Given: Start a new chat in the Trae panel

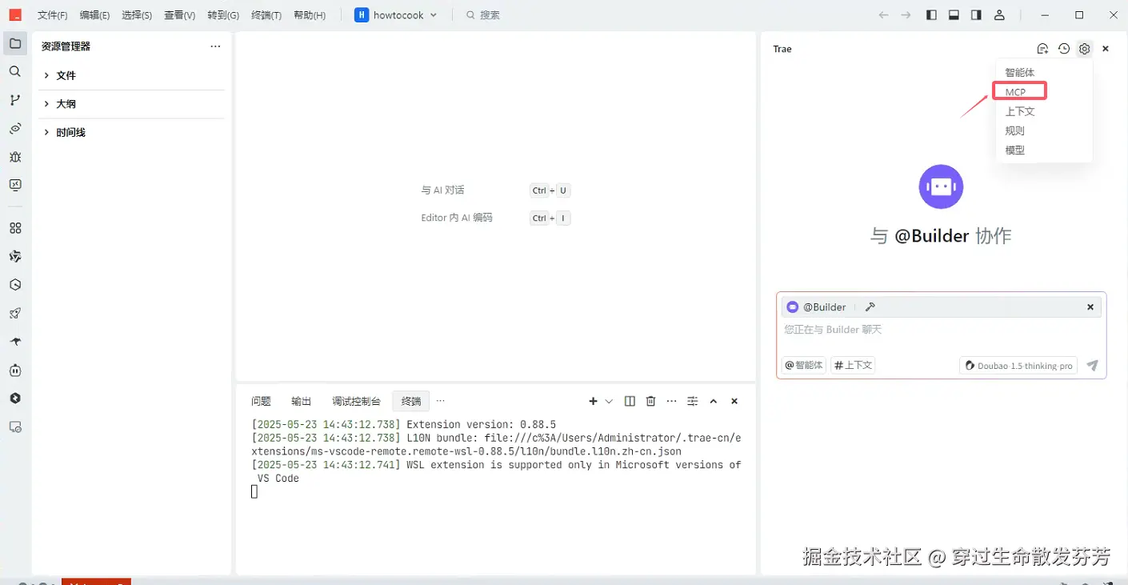Looking at the screenshot, I should (x=1042, y=49).
